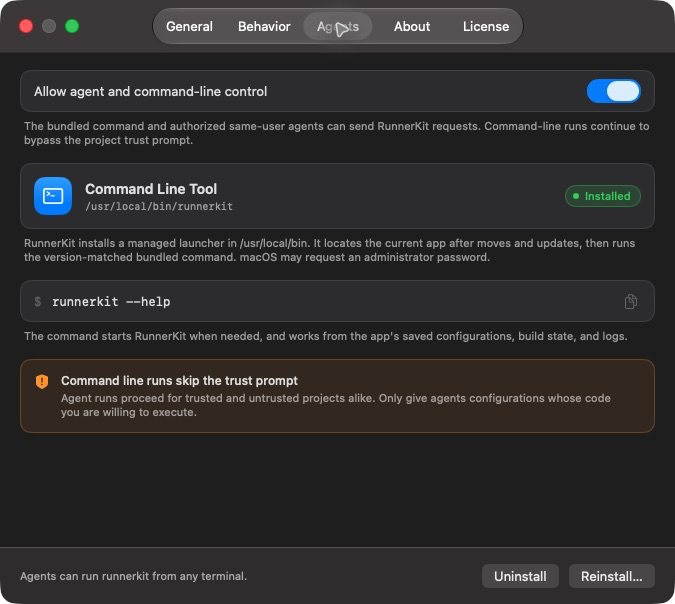Click the runnerkit --help command text

coord(111,302)
